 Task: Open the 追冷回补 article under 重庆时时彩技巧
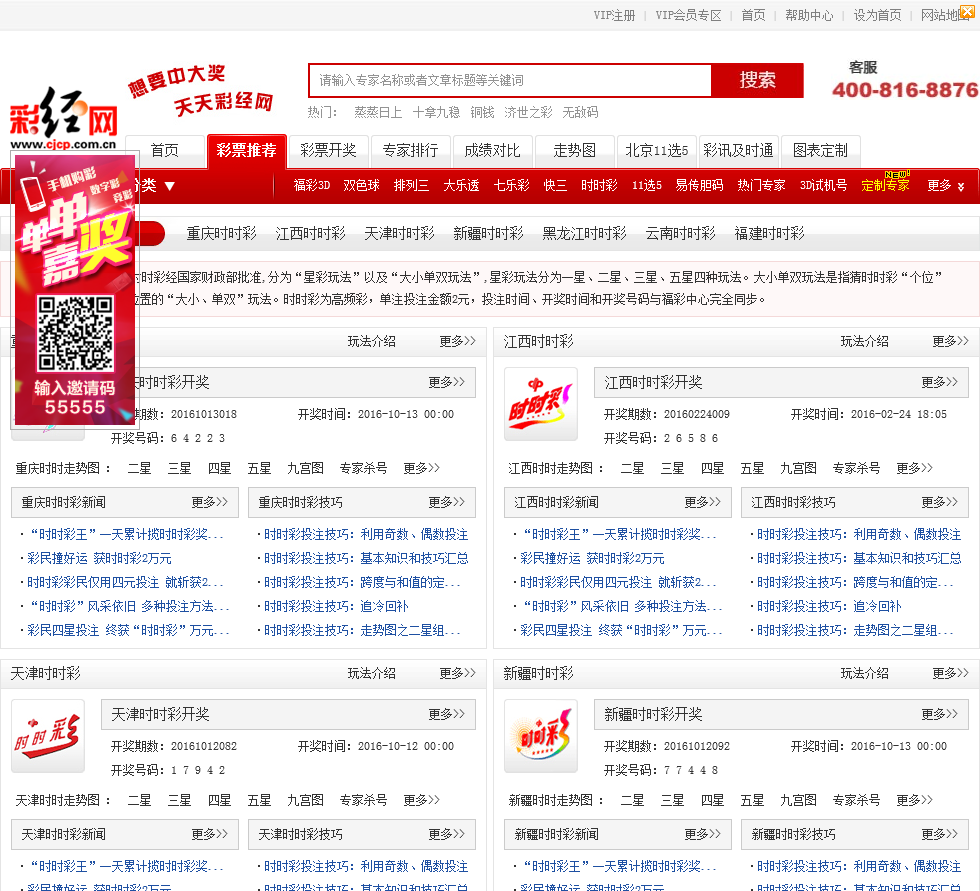coord(336,606)
